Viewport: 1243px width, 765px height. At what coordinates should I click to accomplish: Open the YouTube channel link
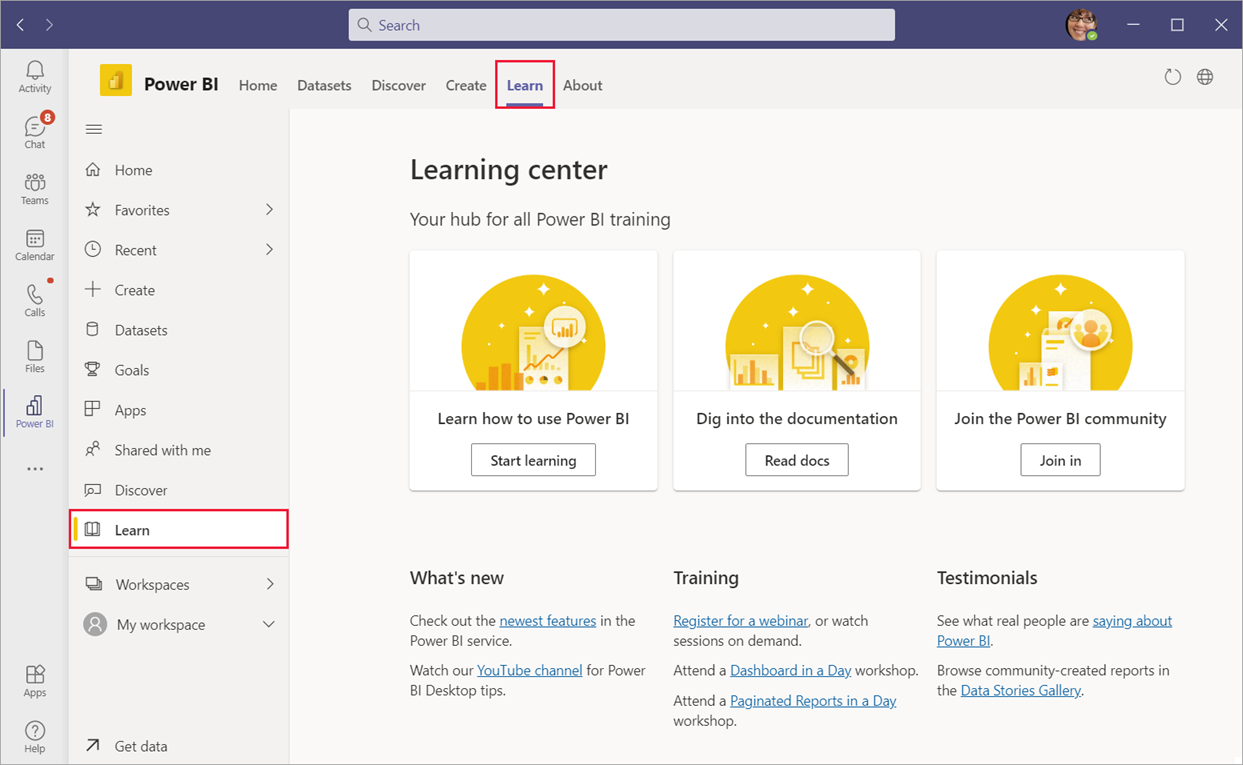pyautogui.click(x=529, y=670)
